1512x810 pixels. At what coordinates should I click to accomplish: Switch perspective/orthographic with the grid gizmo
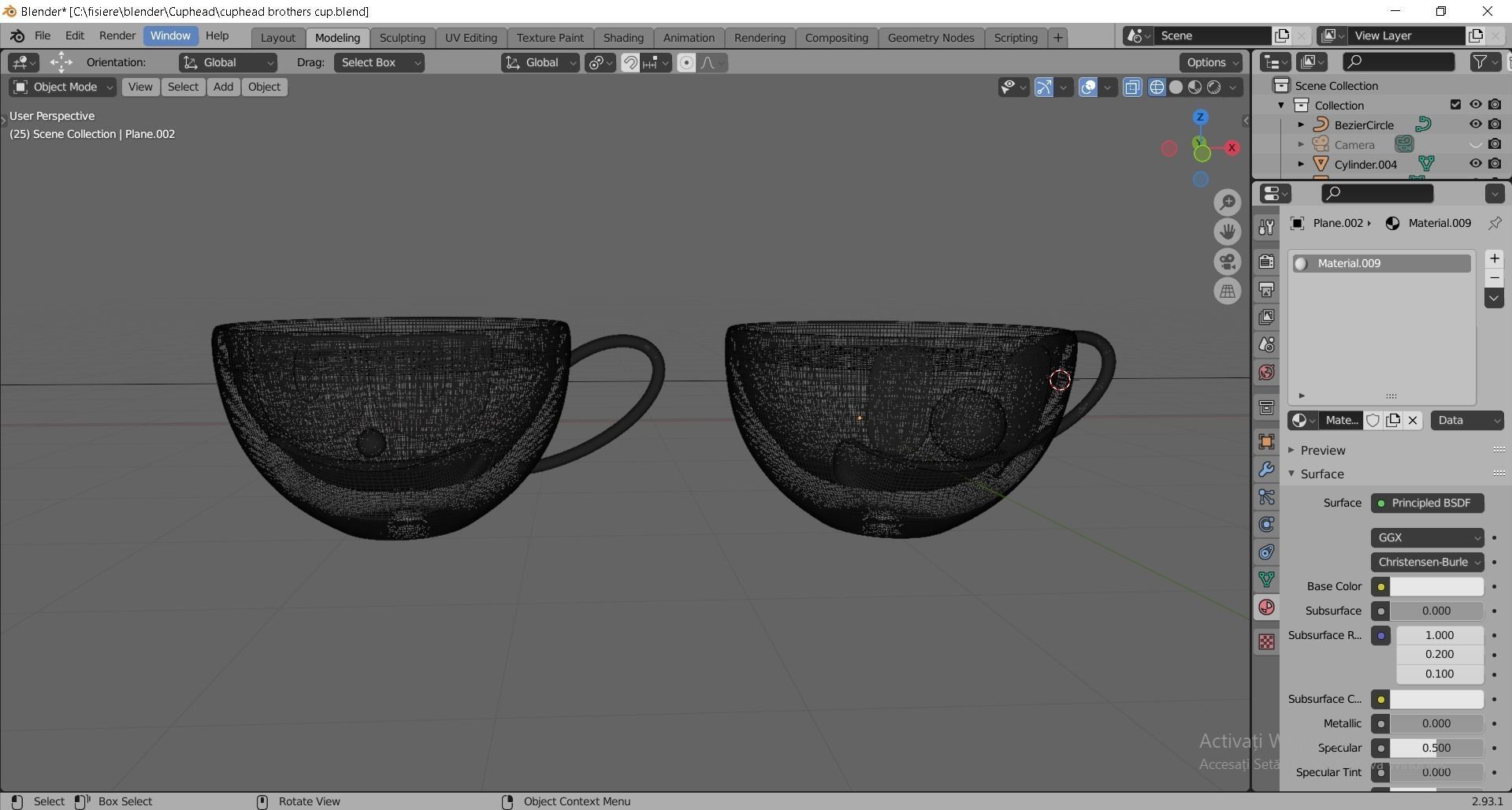1228,292
